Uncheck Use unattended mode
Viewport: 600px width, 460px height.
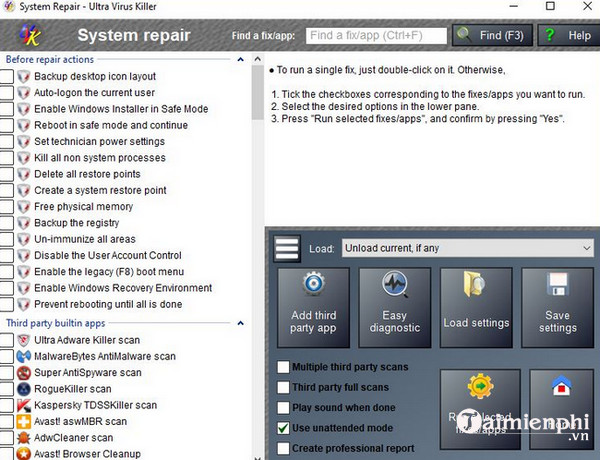coord(284,428)
